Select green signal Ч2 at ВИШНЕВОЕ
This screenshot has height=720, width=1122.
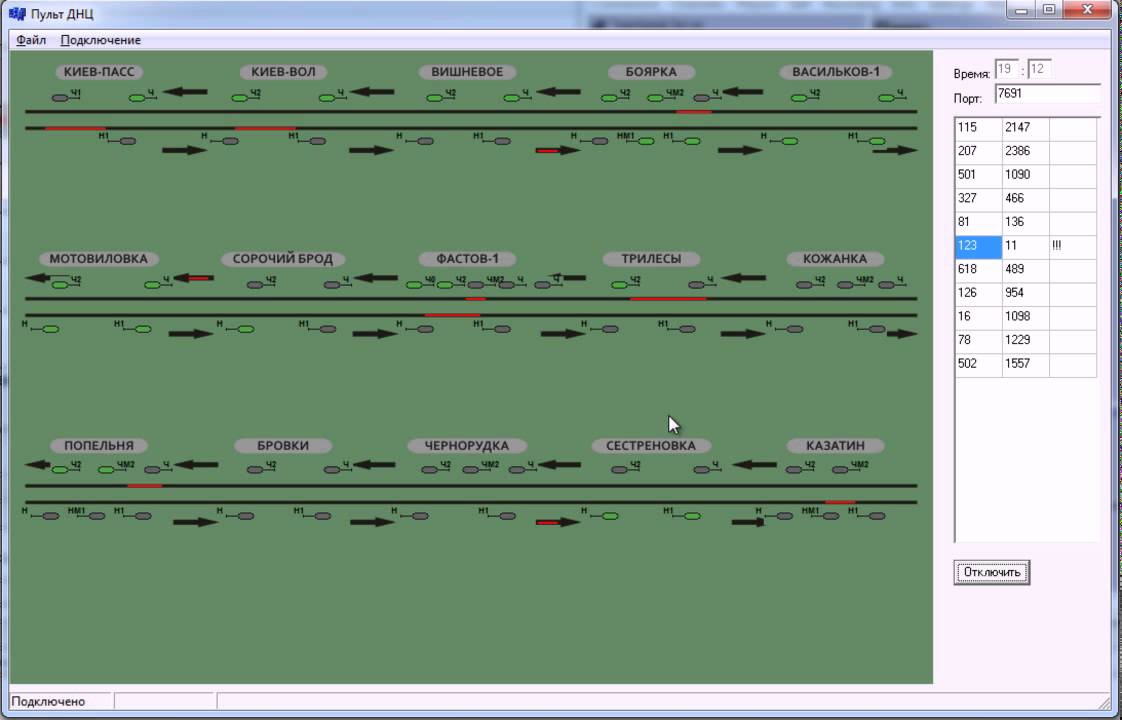click(435, 97)
